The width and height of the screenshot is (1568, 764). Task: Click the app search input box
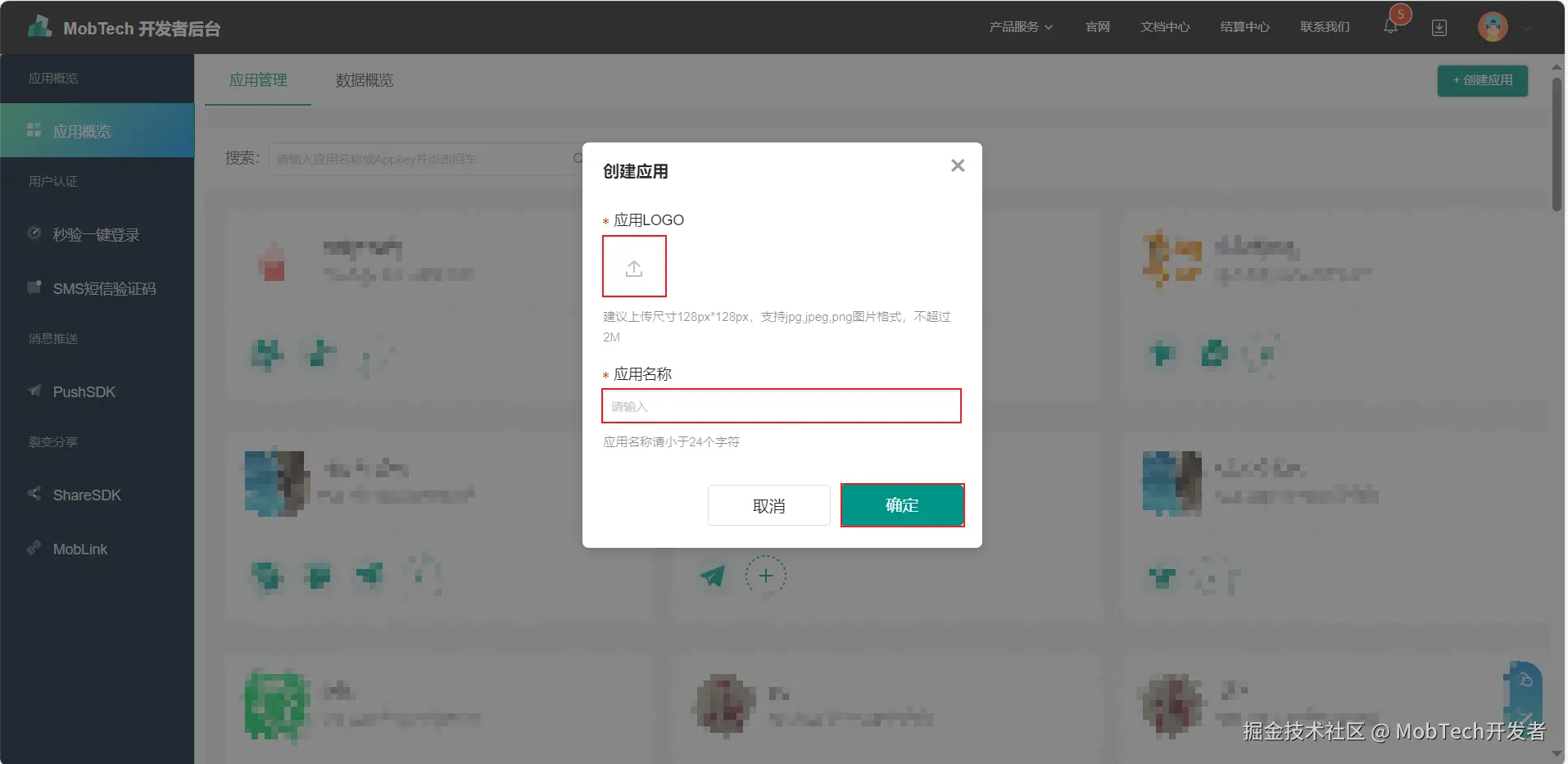pyautogui.click(x=426, y=159)
